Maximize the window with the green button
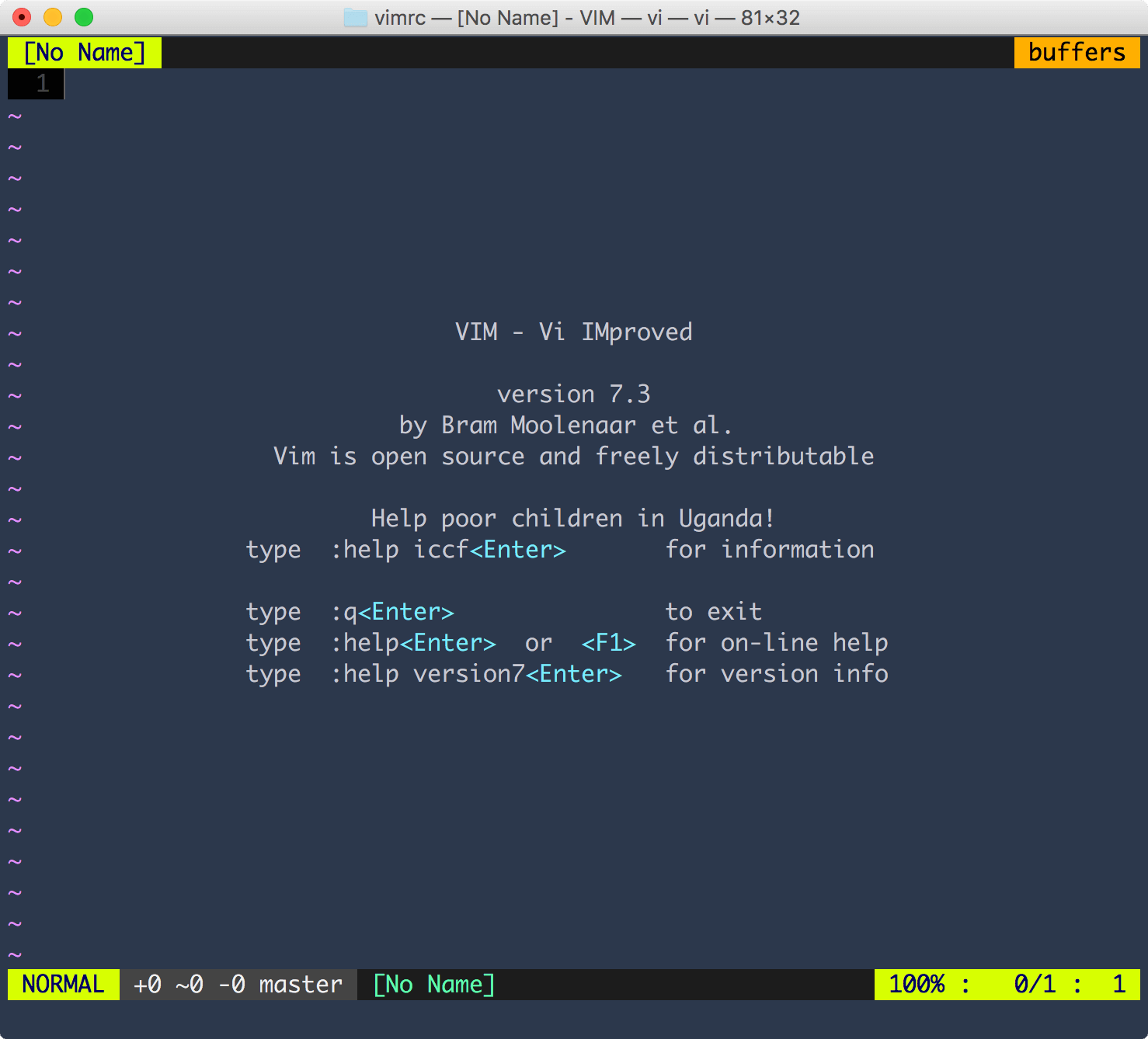 pos(84,17)
